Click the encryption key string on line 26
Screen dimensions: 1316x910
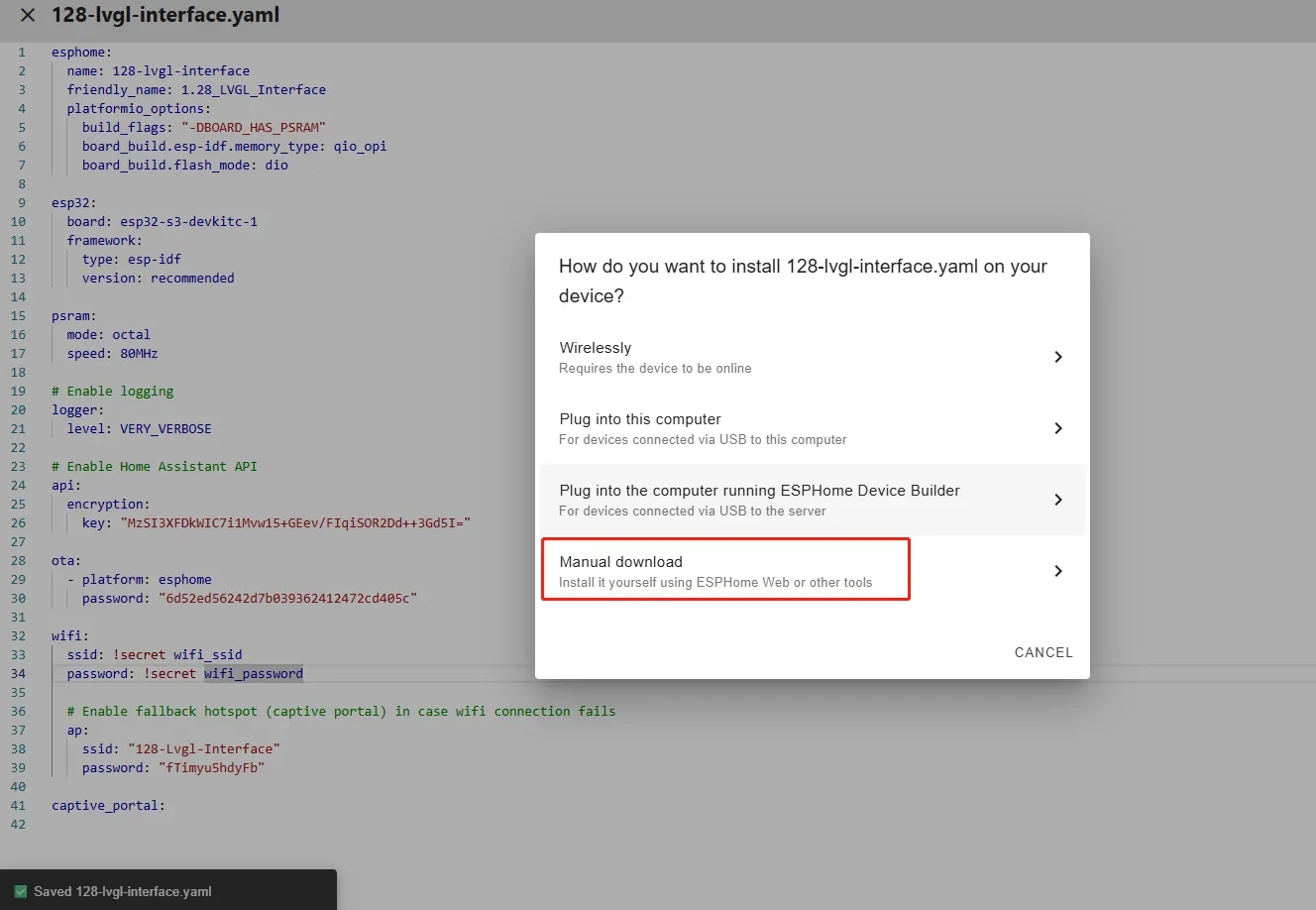[x=295, y=522]
